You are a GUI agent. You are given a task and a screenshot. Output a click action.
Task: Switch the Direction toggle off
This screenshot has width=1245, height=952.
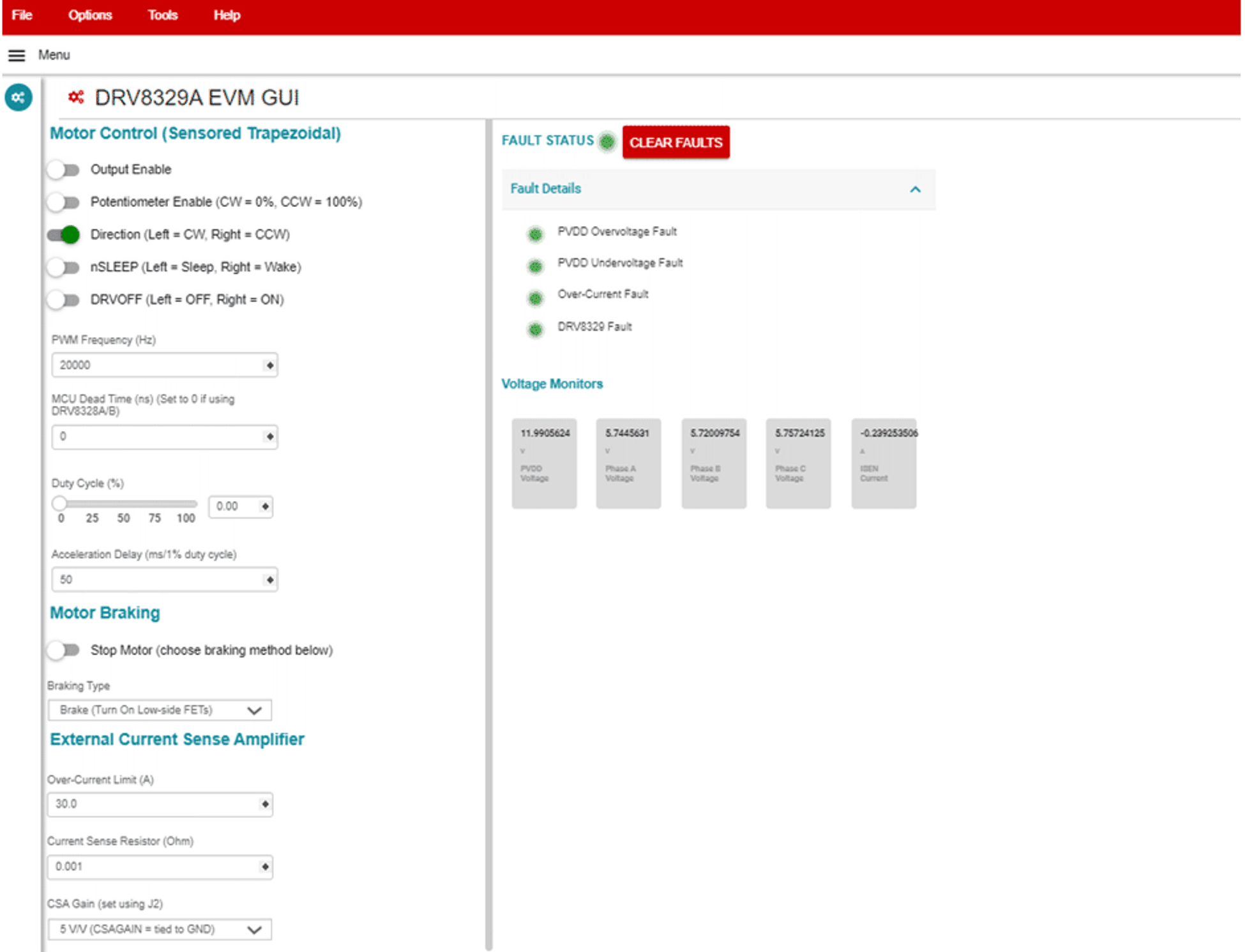pyautogui.click(x=64, y=235)
